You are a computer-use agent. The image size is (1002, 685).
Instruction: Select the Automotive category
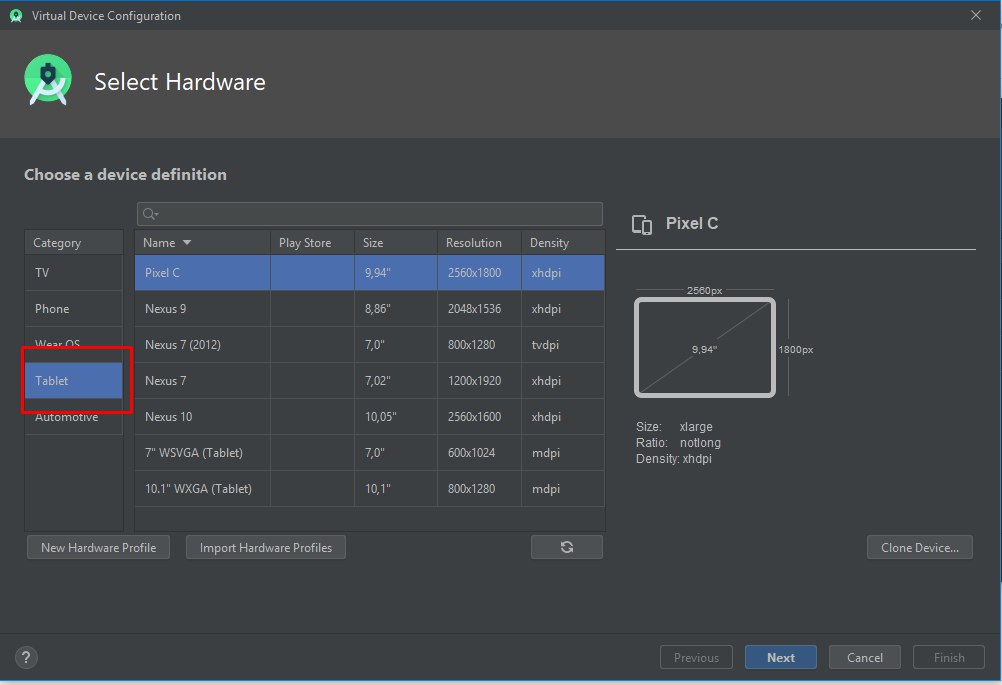point(73,417)
